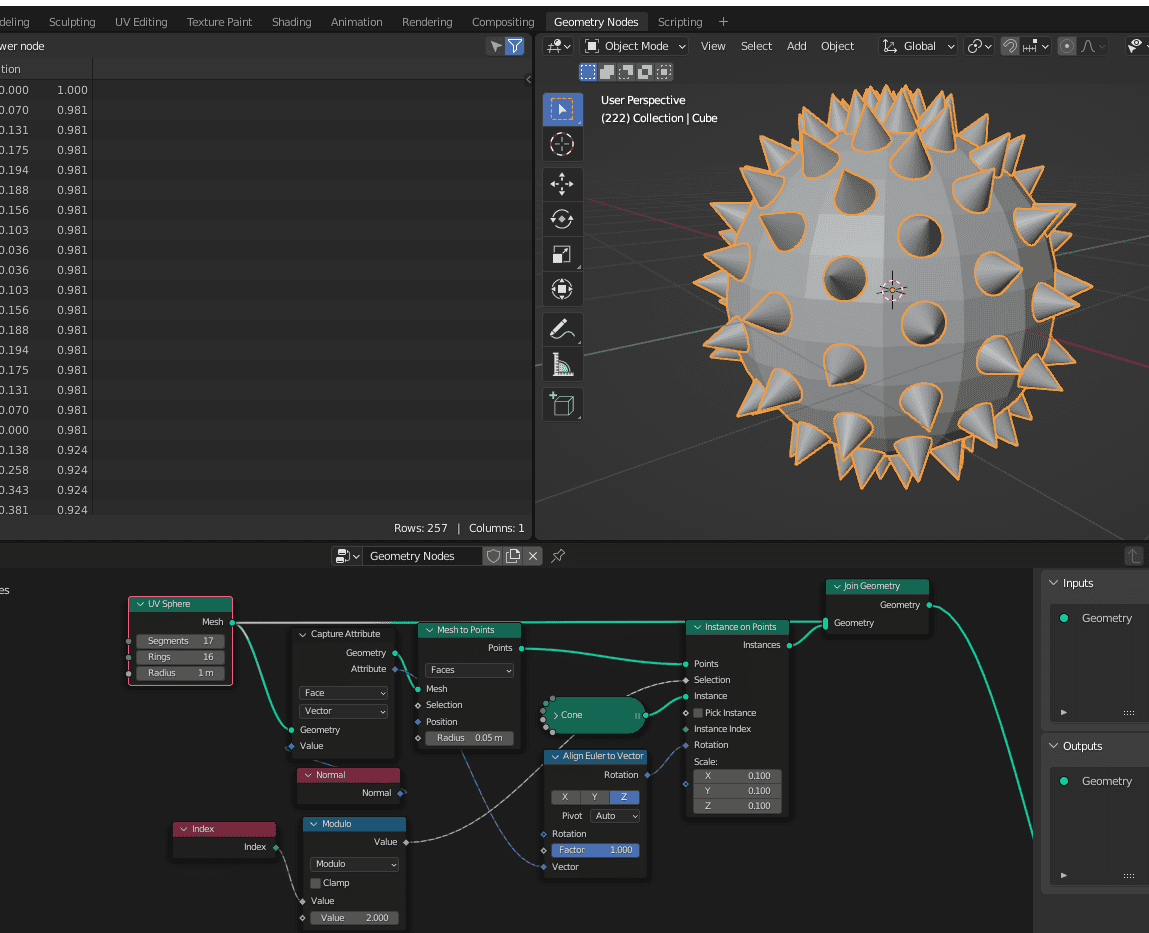This screenshot has width=1149, height=933.
Task: Activate the Rotate tool
Action: pyautogui.click(x=562, y=219)
